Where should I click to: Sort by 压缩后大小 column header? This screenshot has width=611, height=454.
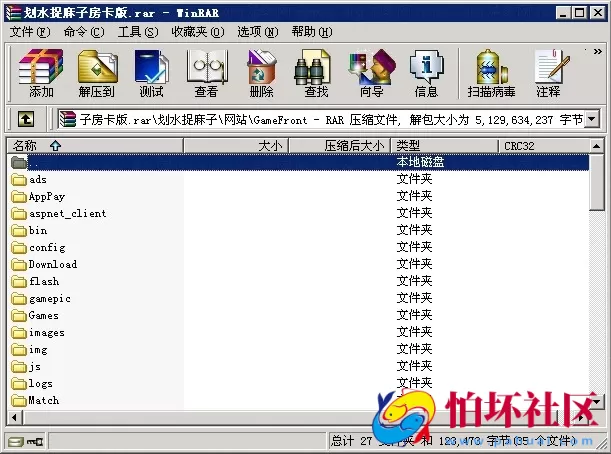click(x=340, y=146)
